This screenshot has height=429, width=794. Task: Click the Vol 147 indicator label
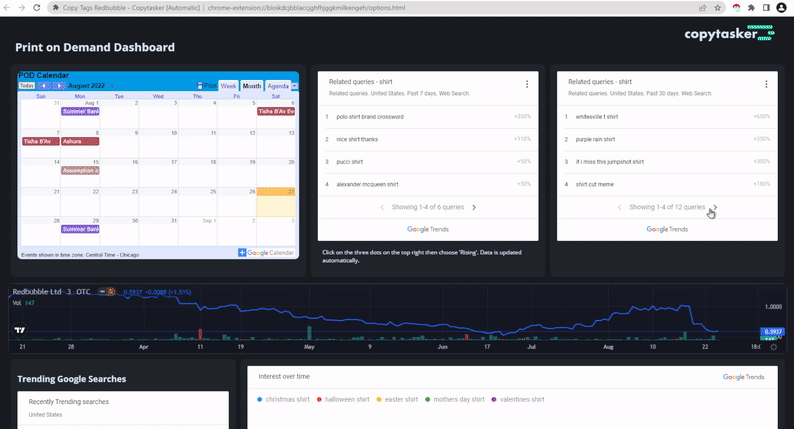23,303
